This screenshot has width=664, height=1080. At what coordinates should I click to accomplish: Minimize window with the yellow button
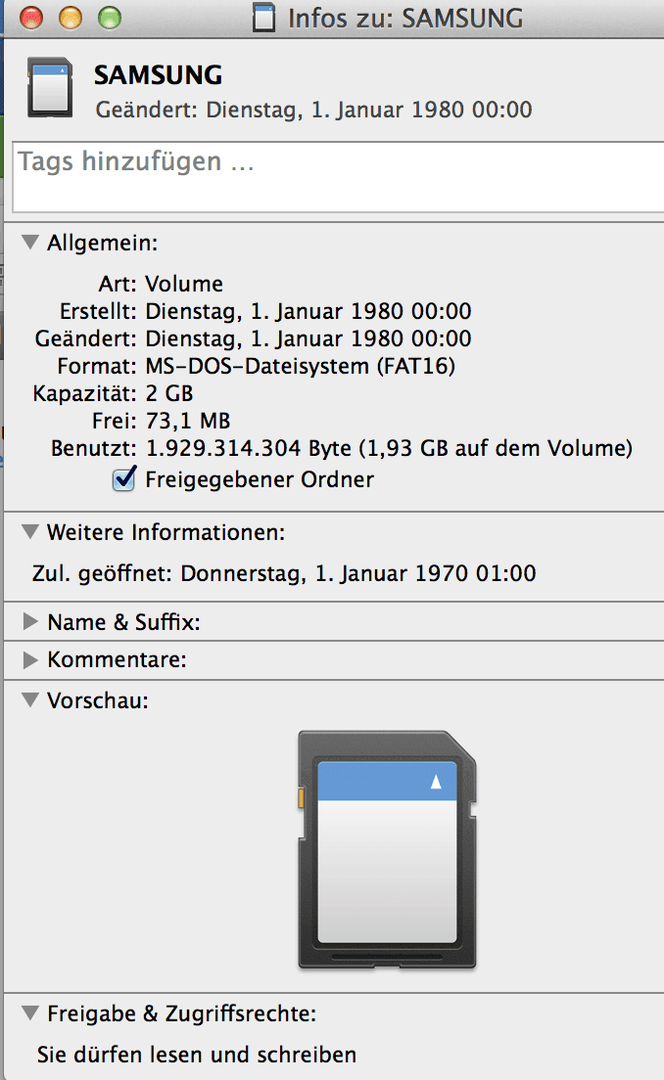pos(70,18)
